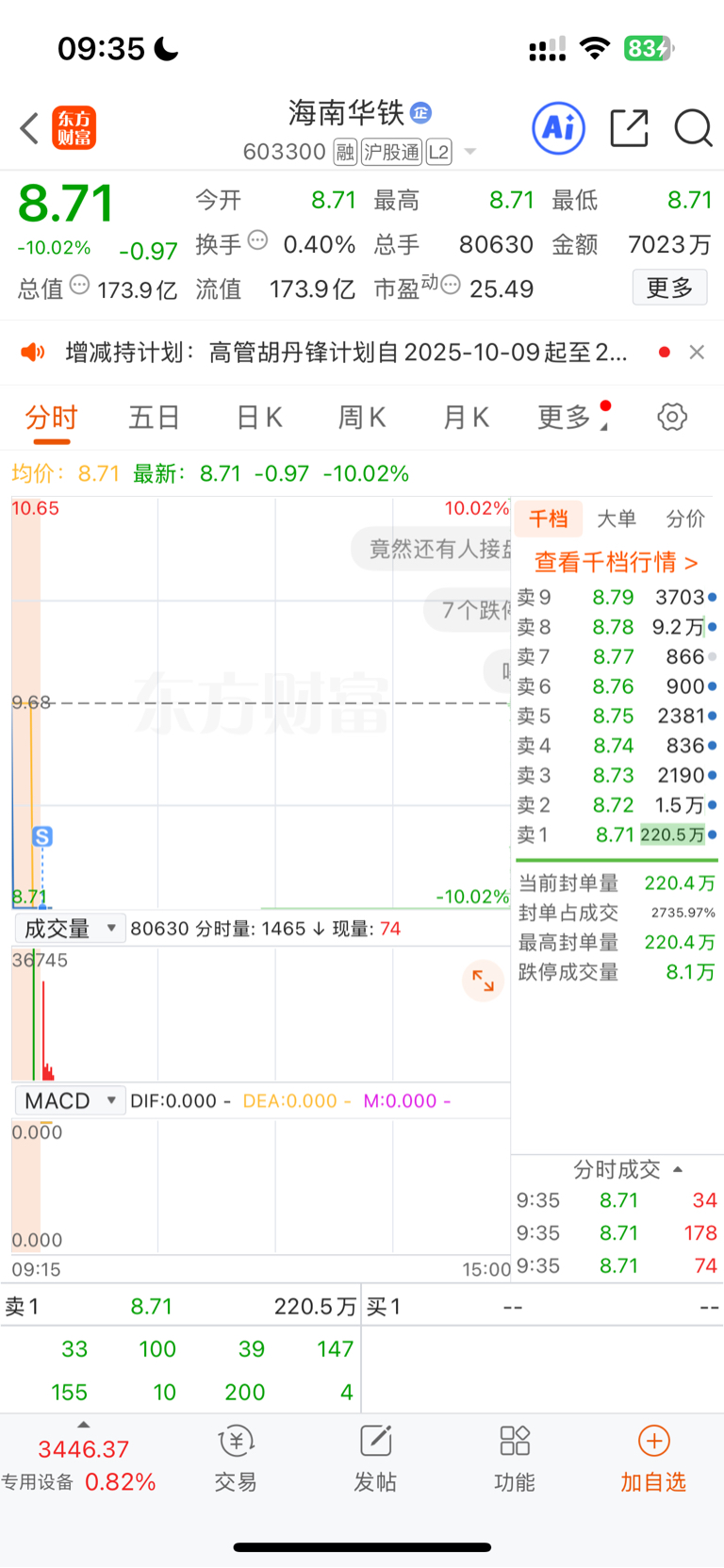Switch to the 周K tab
Screen dimensions: 724x1568
[362, 417]
